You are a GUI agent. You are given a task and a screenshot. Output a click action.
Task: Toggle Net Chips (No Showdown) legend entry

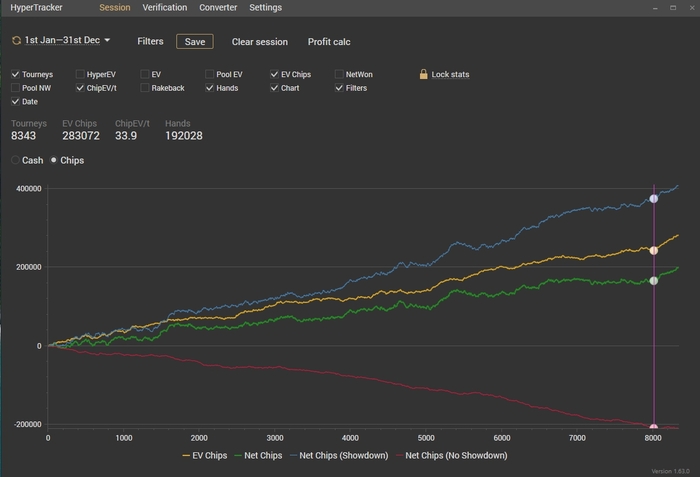click(x=451, y=456)
